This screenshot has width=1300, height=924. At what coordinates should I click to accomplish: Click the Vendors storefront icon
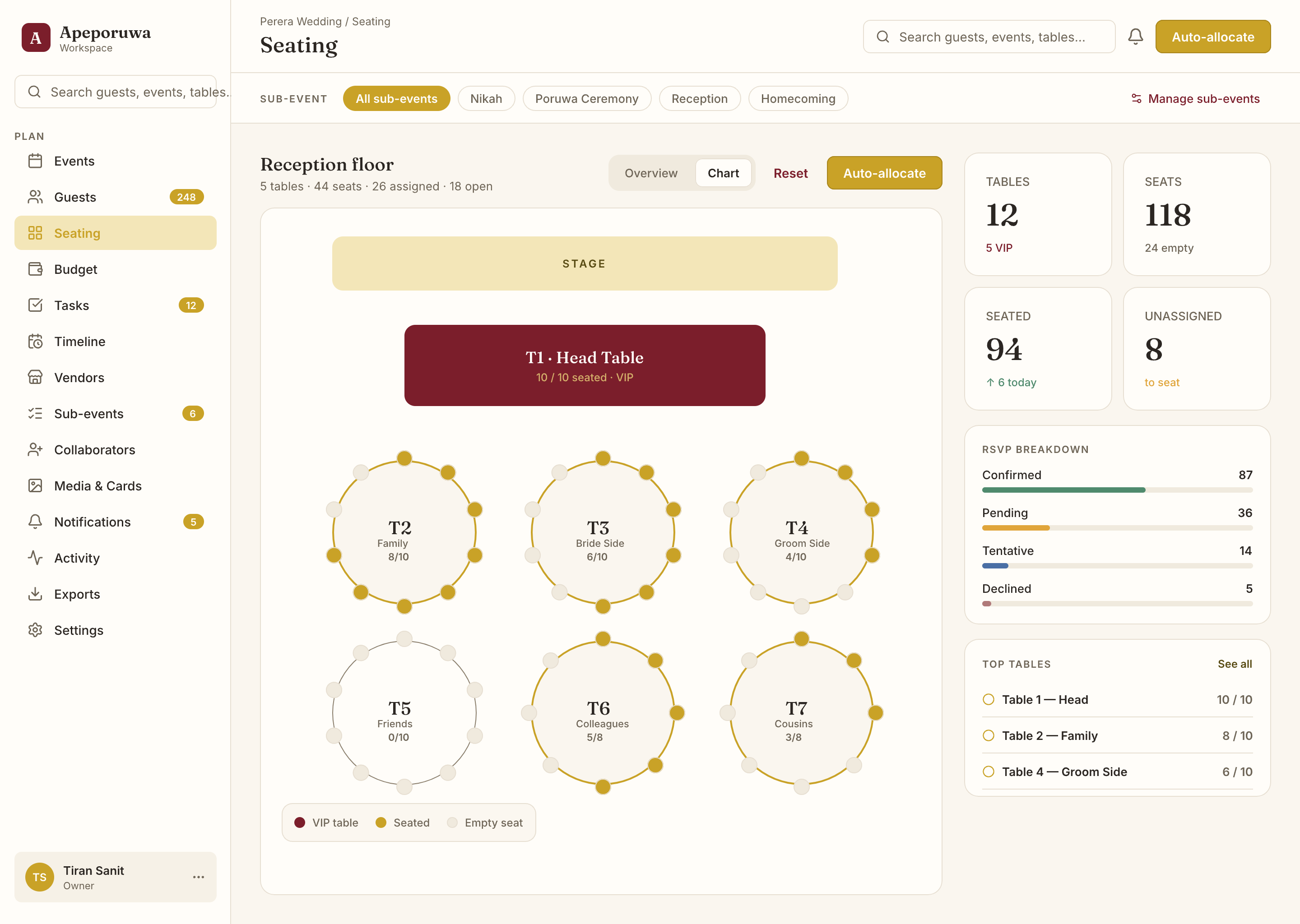click(x=35, y=377)
